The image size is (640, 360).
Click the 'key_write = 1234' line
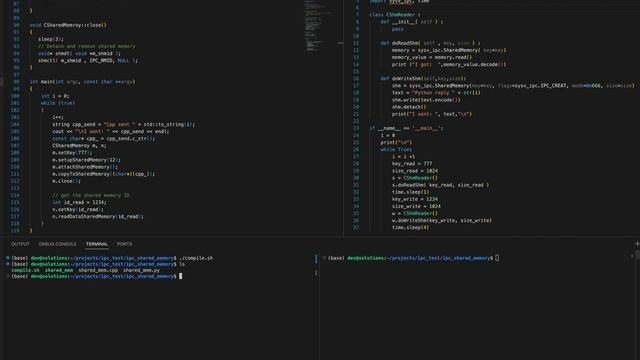415,199
